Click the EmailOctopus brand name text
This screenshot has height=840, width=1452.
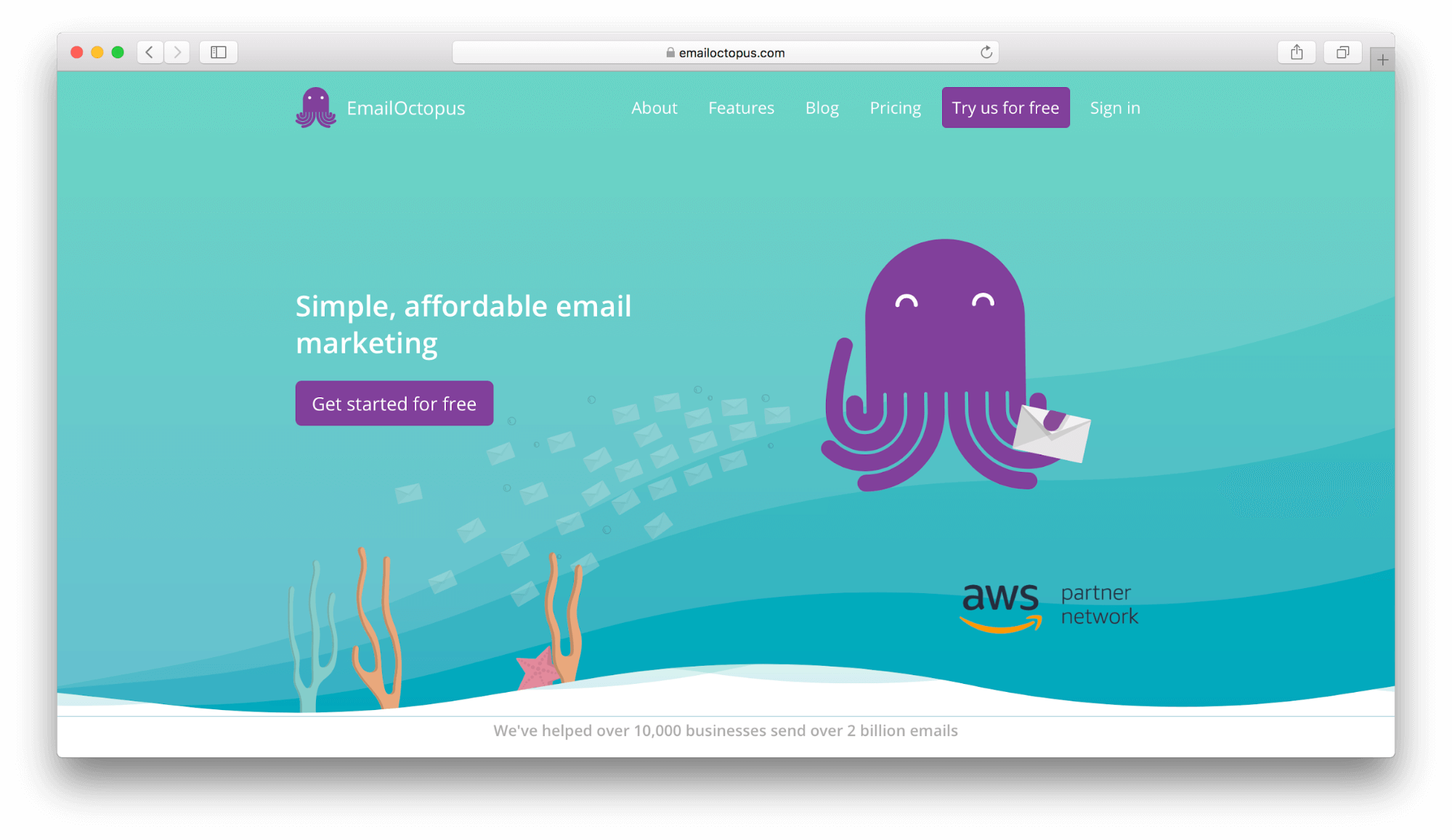405,107
